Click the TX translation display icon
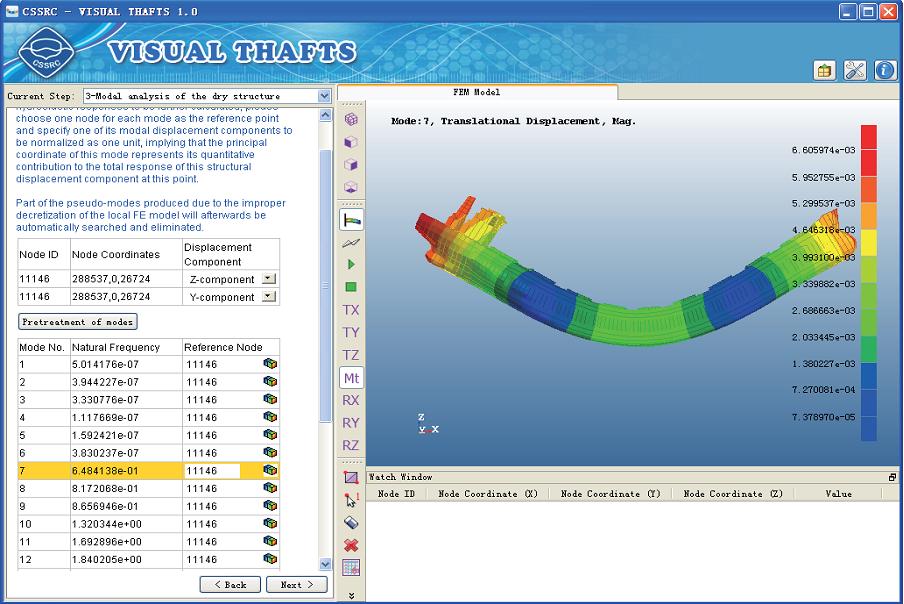Screen dimensions: 904x604 click(351, 310)
